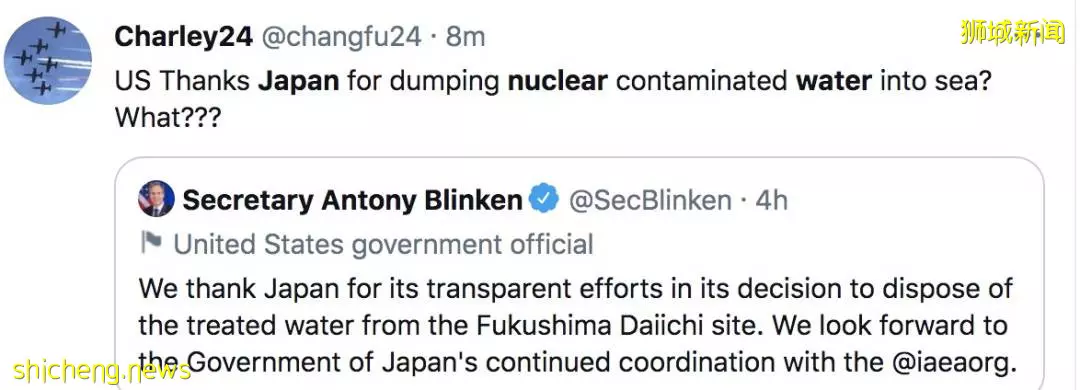The height and width of the screenshot is (390, 1080).
Task: Click the government official flag icon
Action: (151, 243)
